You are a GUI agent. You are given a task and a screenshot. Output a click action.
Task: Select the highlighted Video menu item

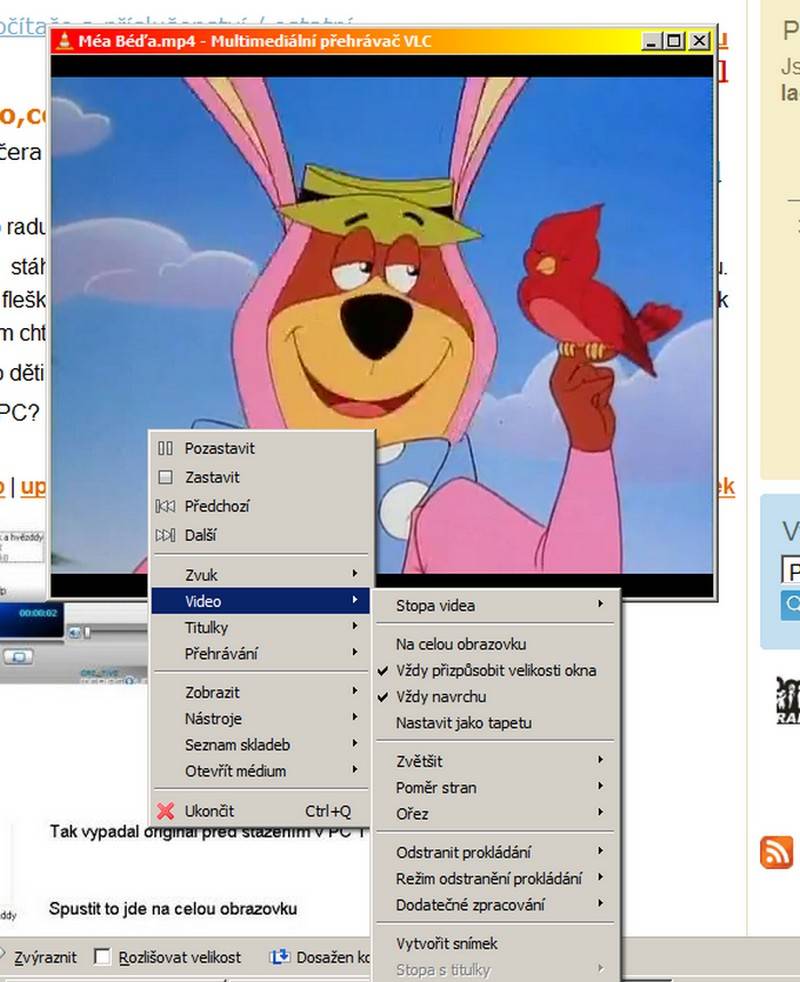[x=260, y=601]
